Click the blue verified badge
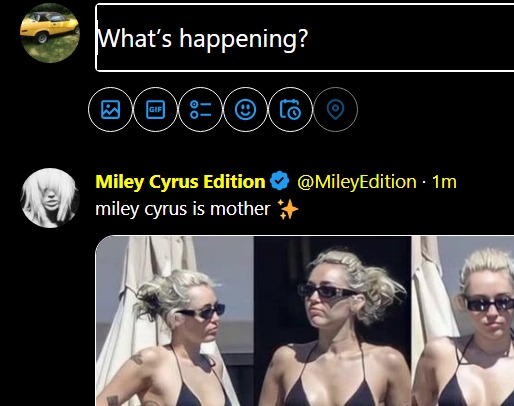Viewport: 514px width, 406px height. [280, 181]
